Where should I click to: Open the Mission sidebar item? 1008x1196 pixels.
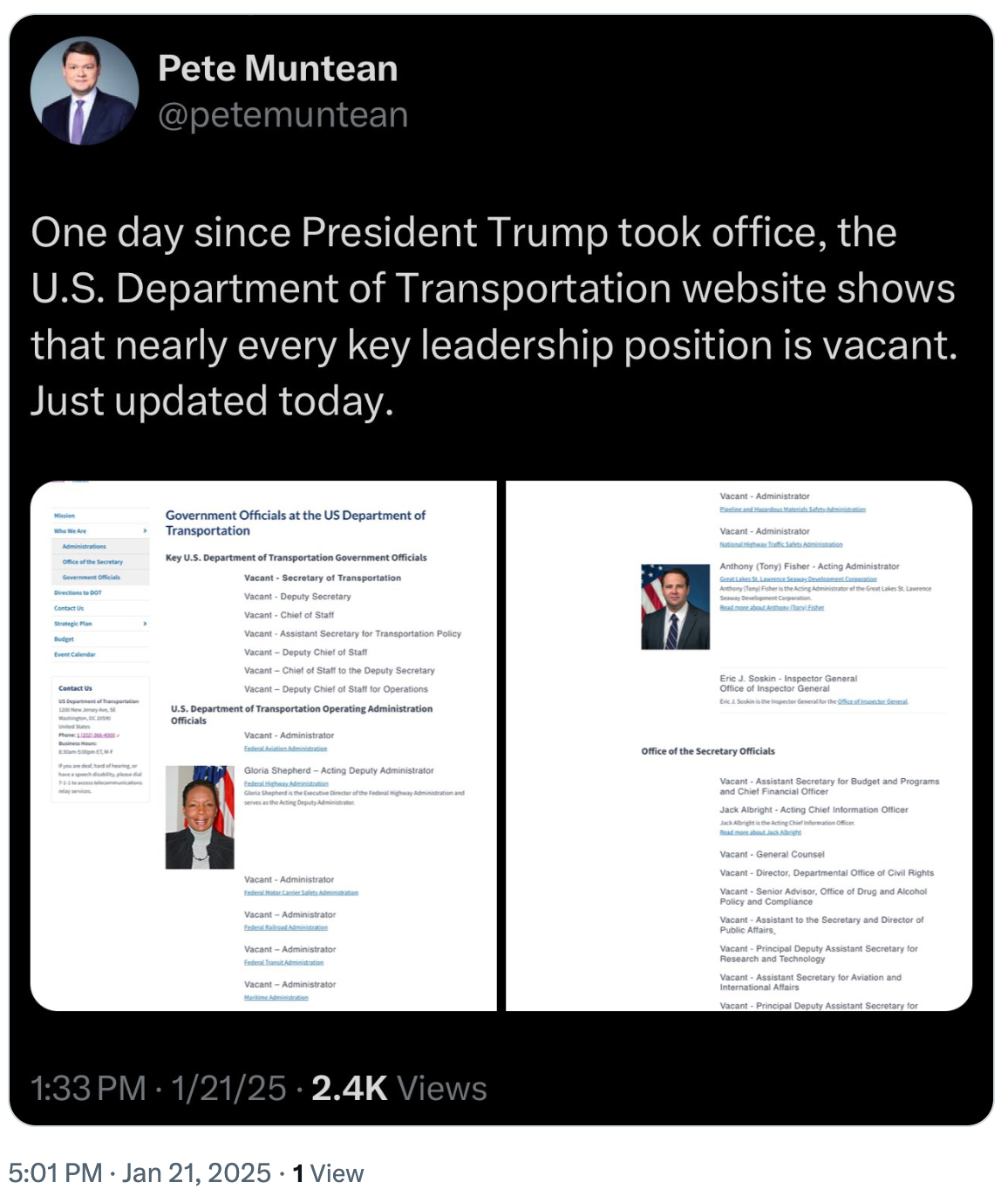click(65, 516)
